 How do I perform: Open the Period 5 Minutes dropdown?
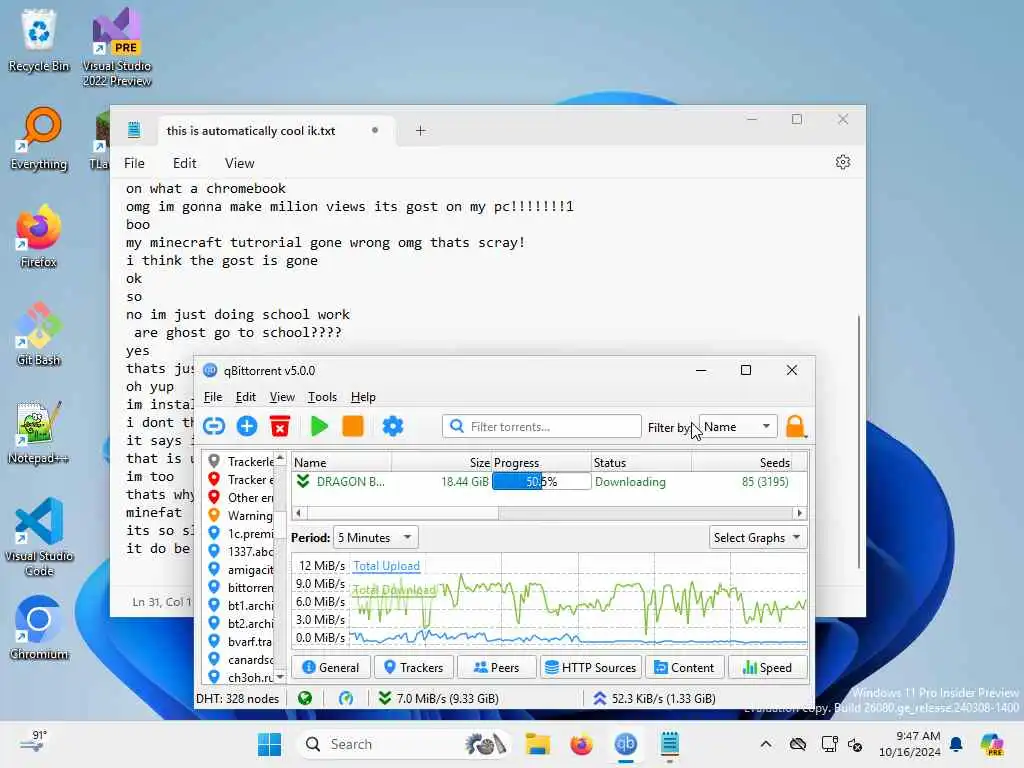(x=376, y=537)
